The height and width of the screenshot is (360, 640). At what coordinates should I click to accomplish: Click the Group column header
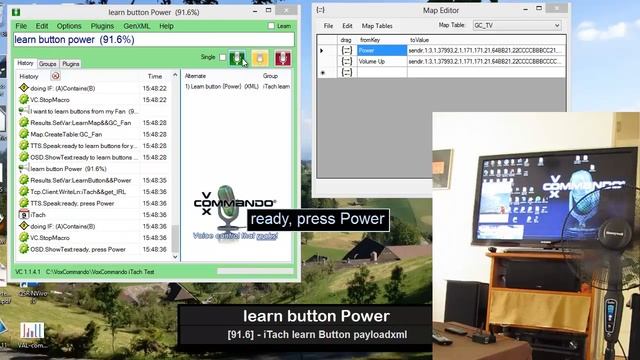point(270,76)
